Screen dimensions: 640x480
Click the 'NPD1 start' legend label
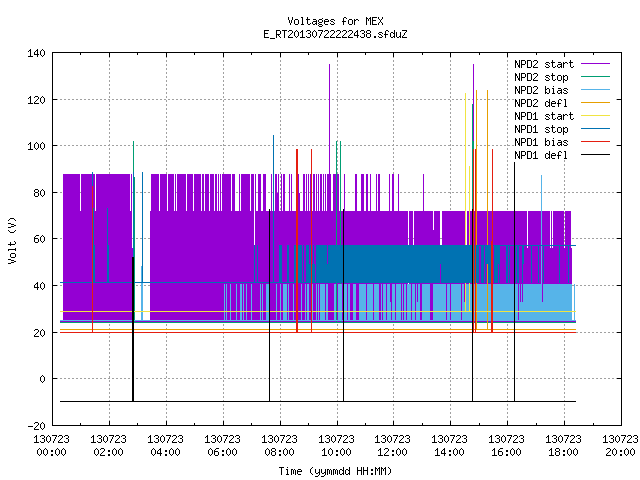click(544, 116)
